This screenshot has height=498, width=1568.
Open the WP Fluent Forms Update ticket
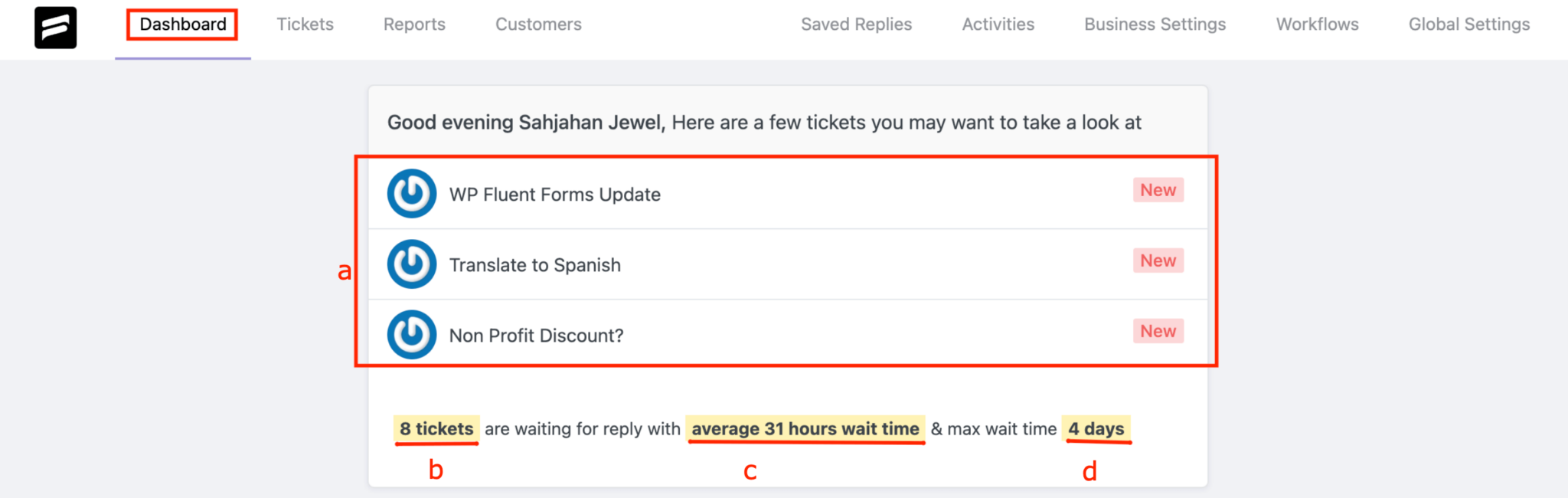pos(787,194)
